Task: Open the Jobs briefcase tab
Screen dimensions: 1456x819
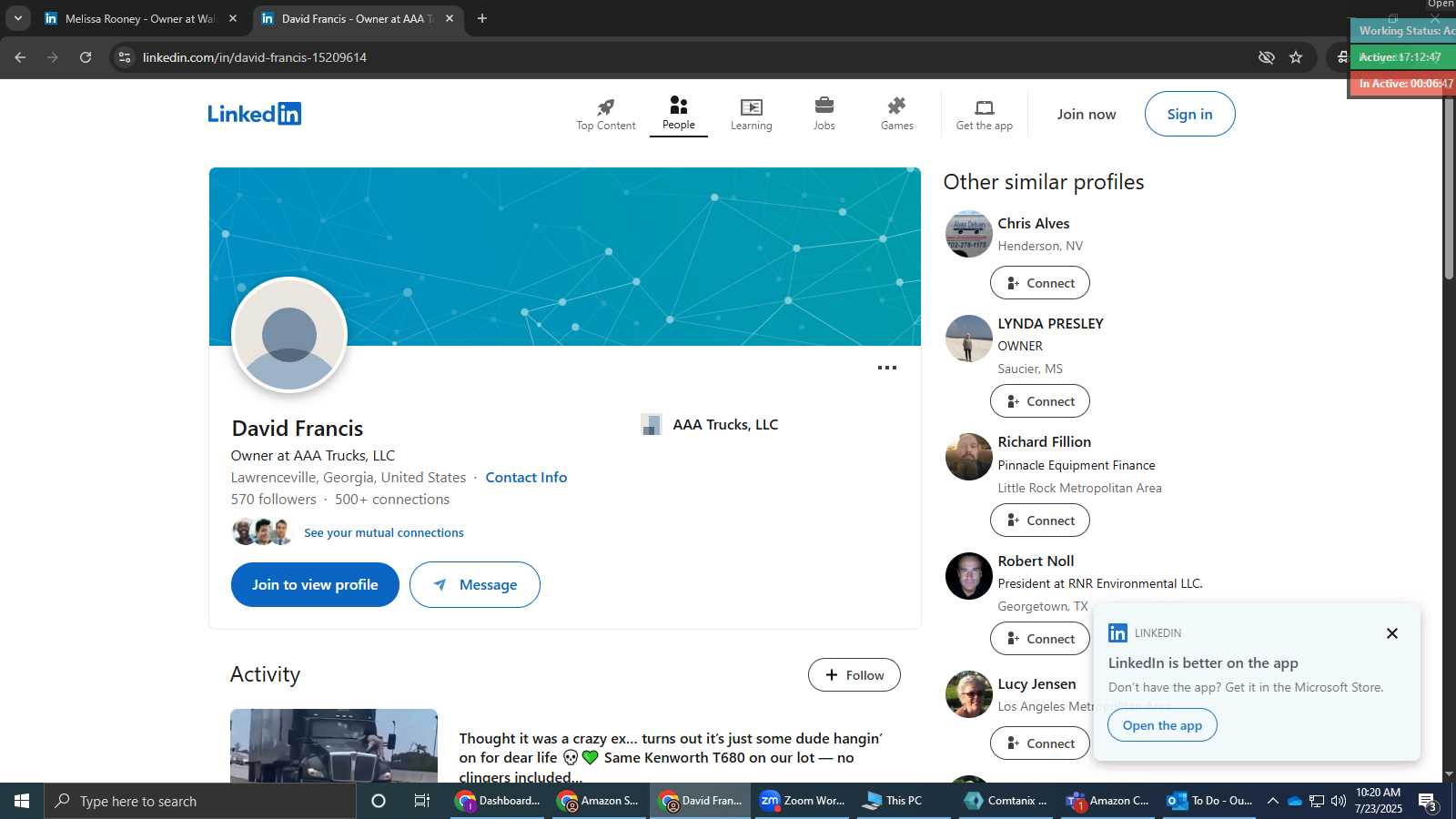Action: [x=824, y=114]
